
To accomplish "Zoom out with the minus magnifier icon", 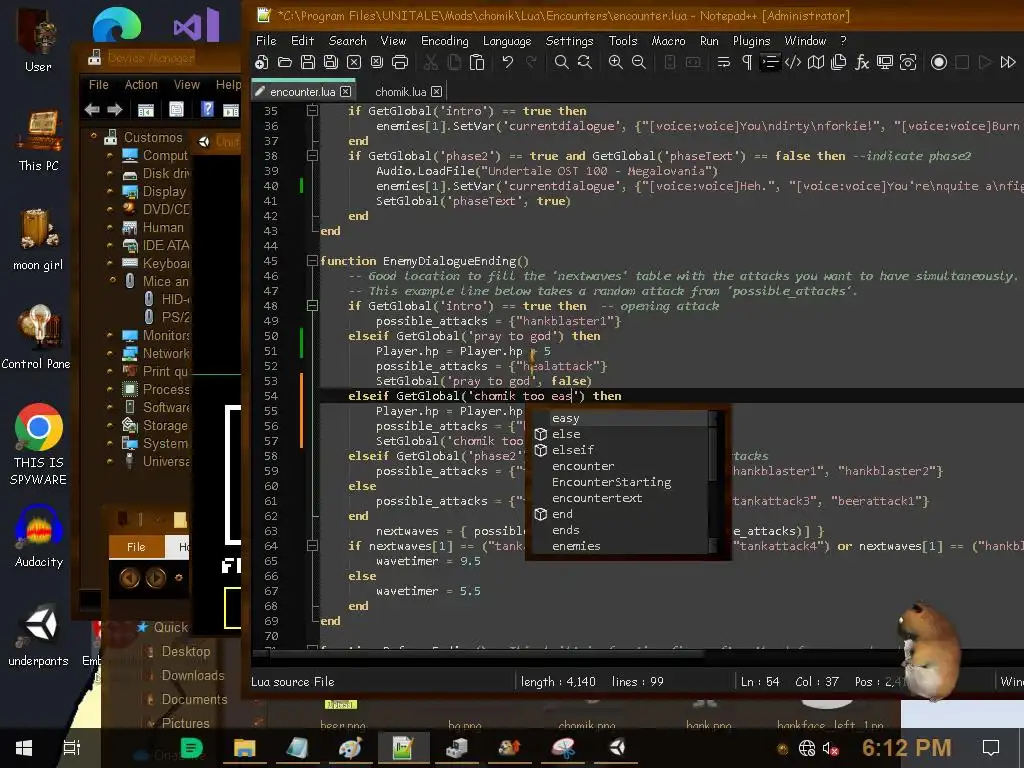I will pos(639,62).
